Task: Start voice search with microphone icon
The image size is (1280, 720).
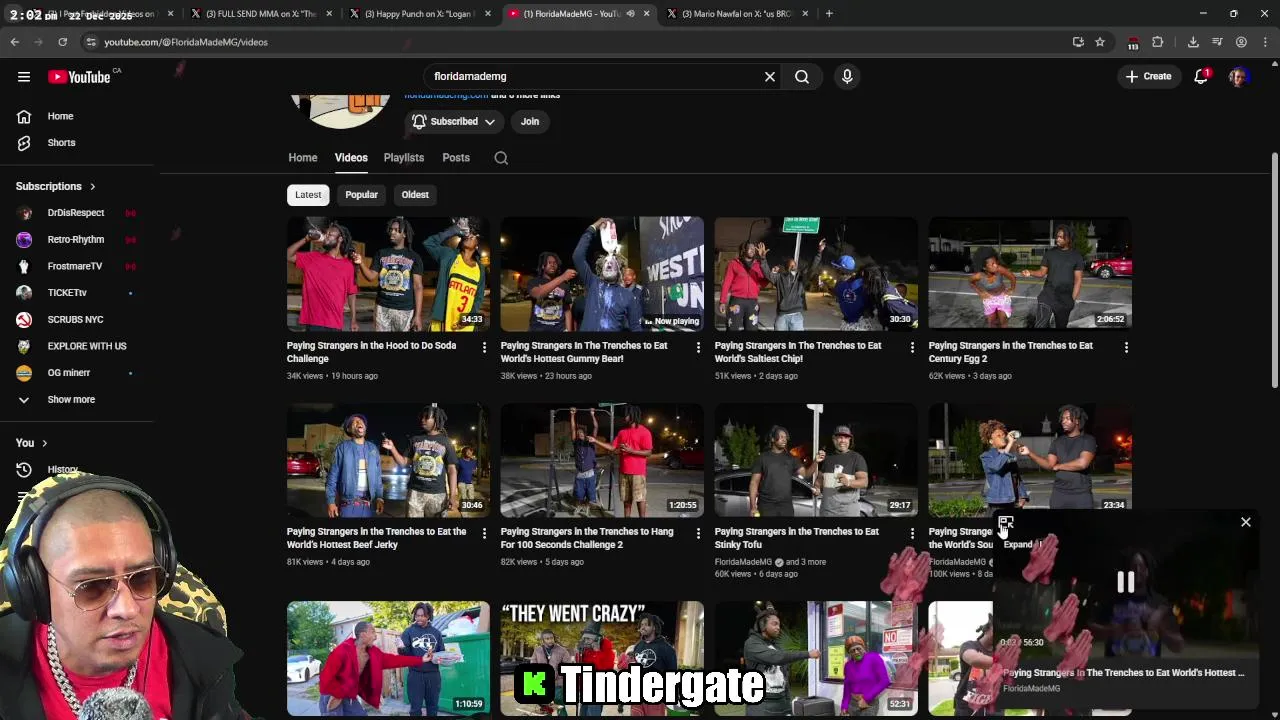Action: (847, 76)
